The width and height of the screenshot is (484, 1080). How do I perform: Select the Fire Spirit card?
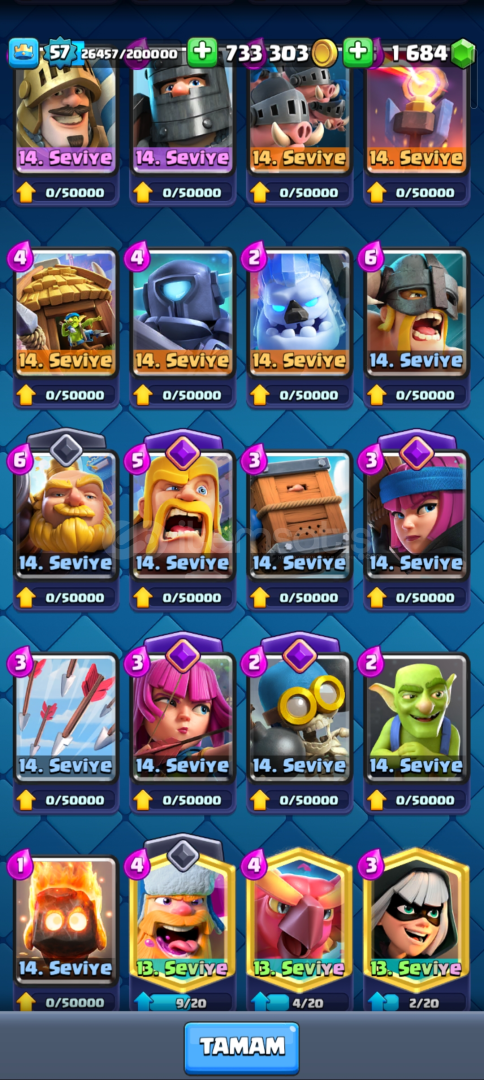[66, 921]
